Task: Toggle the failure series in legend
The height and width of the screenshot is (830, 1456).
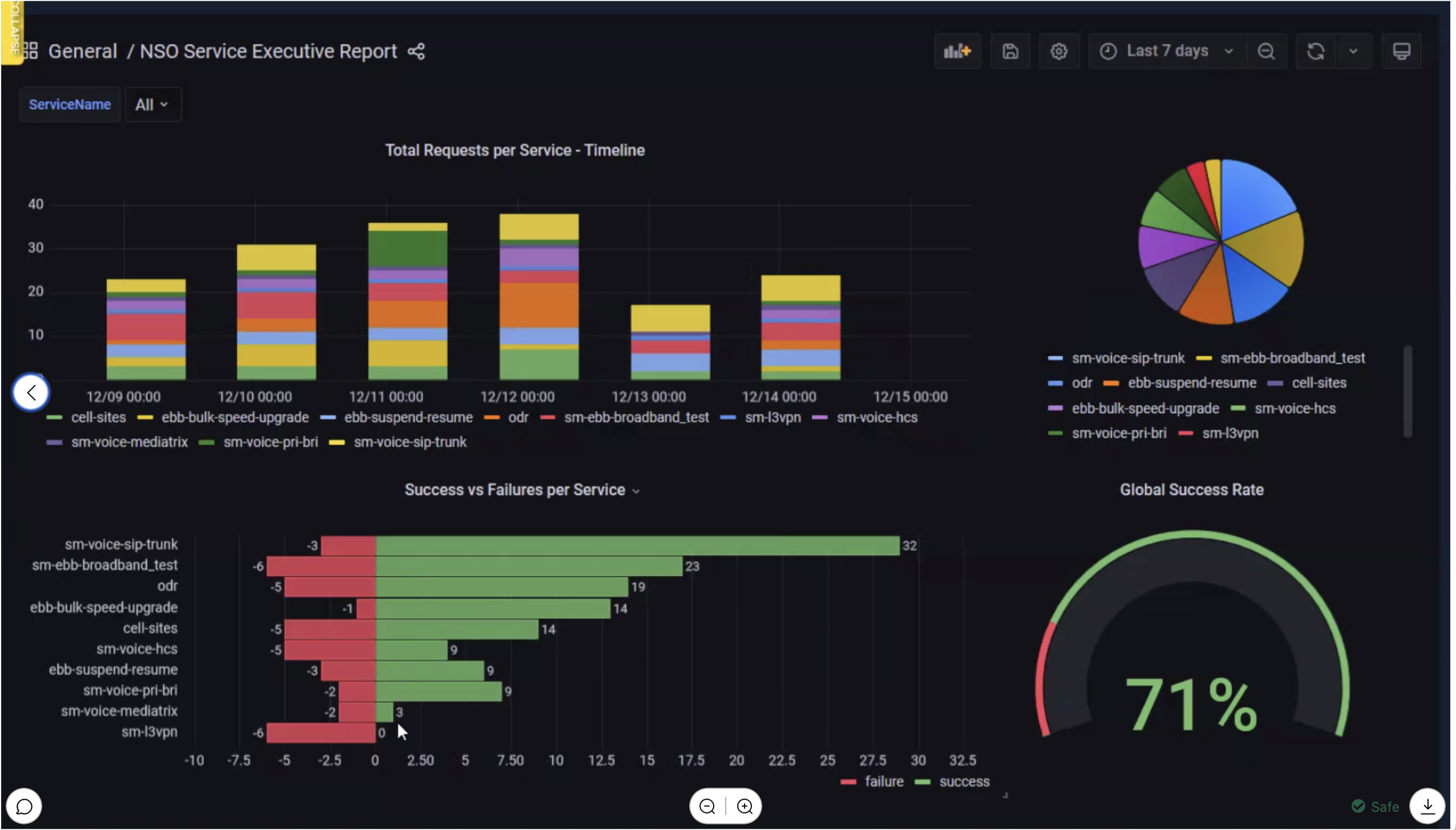Action: (883, 781)
